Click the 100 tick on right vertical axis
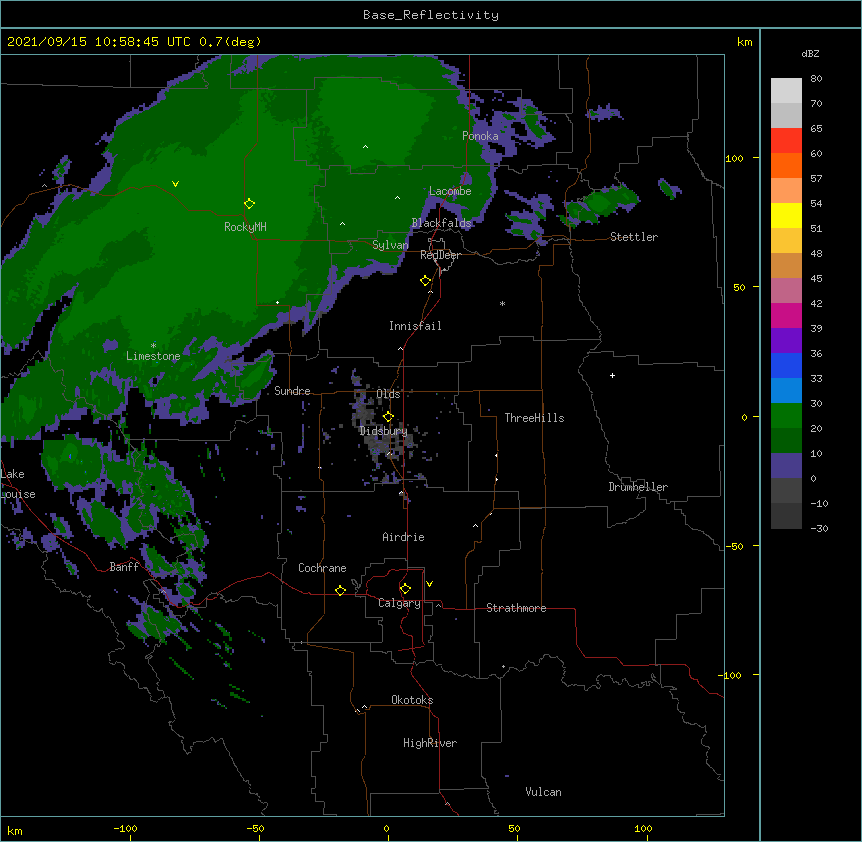The image size is (862, 842). [x=734, y=158]
